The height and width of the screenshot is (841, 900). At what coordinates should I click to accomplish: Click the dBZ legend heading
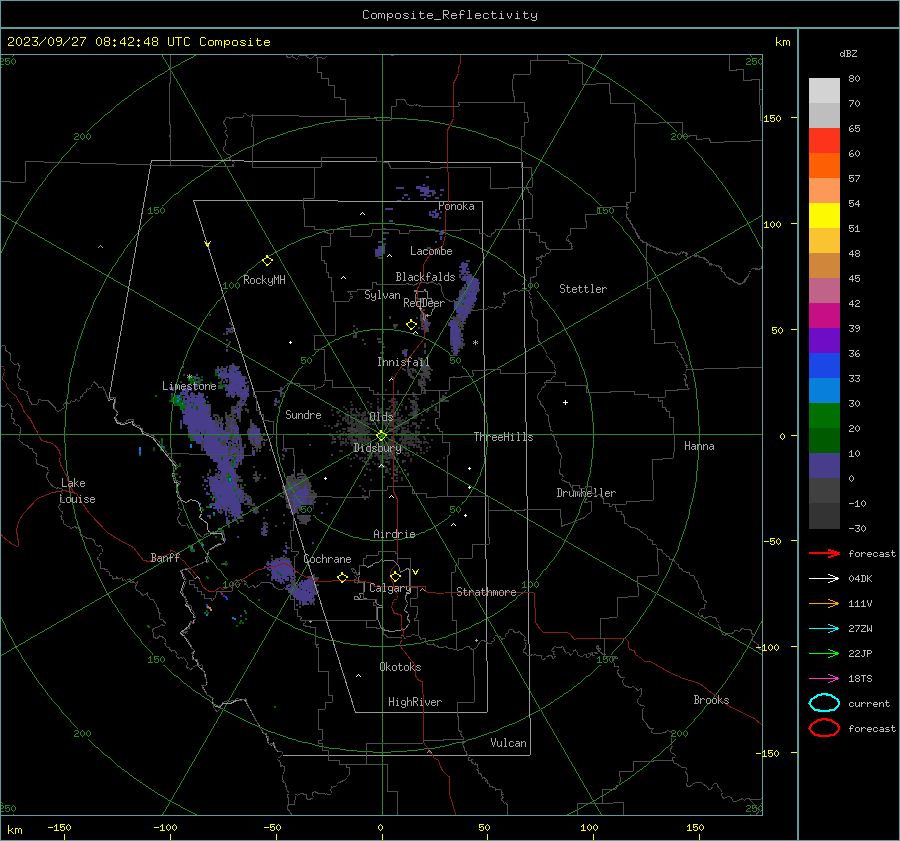pyautogui.click(x=848, y=54)
